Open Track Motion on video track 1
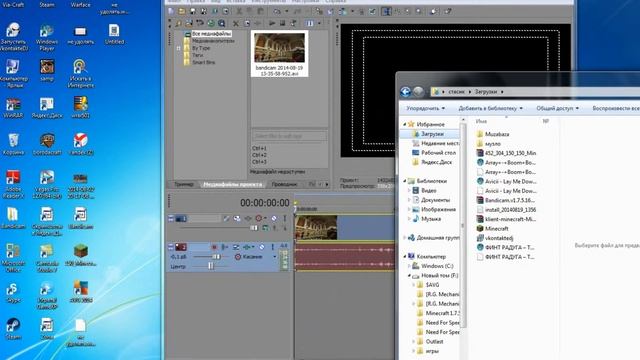This screenshot has width=640, height=360. pos(237,218)
